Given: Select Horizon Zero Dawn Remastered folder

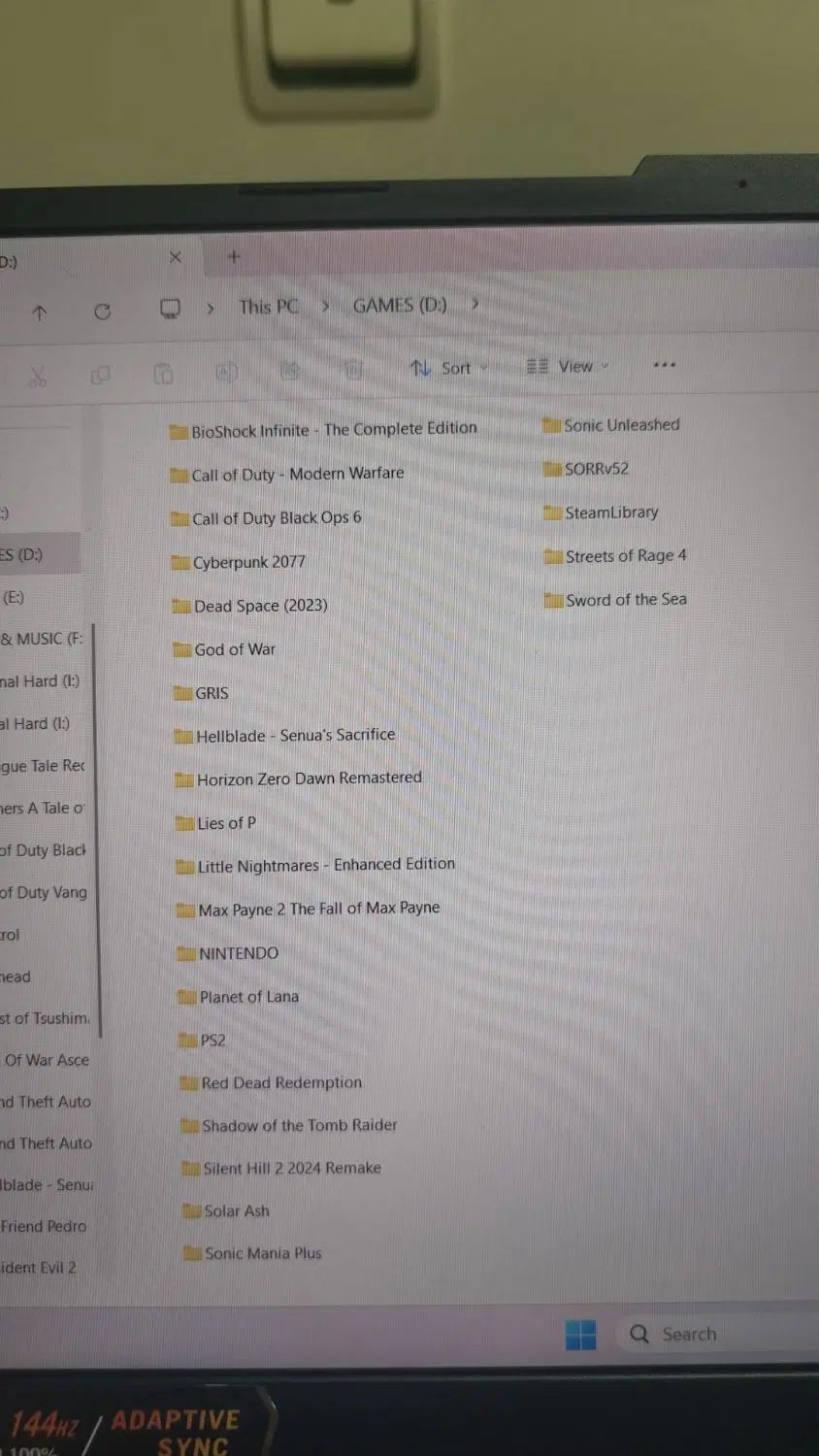Looking at the screenshot, I should point(299,778).
